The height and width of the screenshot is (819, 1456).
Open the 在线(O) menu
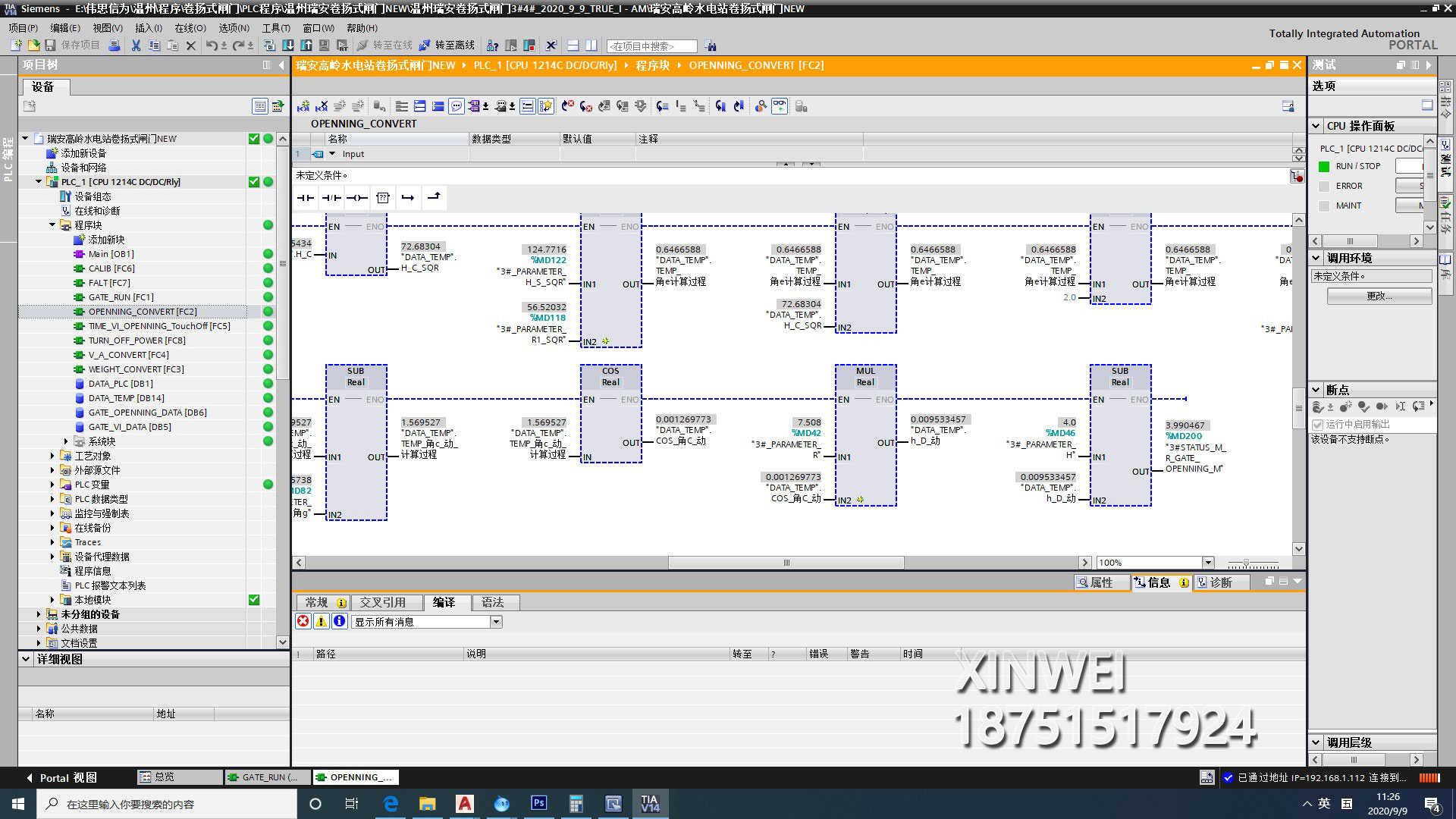[x=190, y=27]
